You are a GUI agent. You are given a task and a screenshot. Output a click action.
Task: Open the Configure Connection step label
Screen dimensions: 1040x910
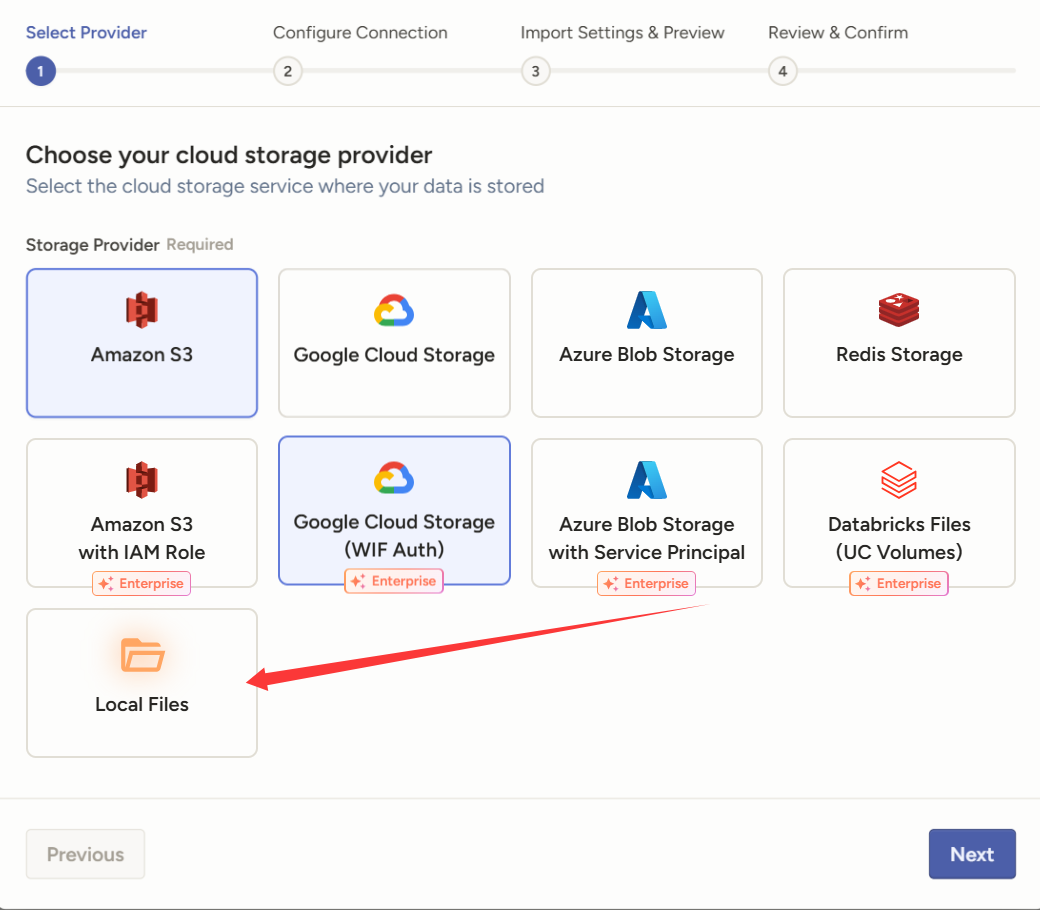tap(360, 32)
